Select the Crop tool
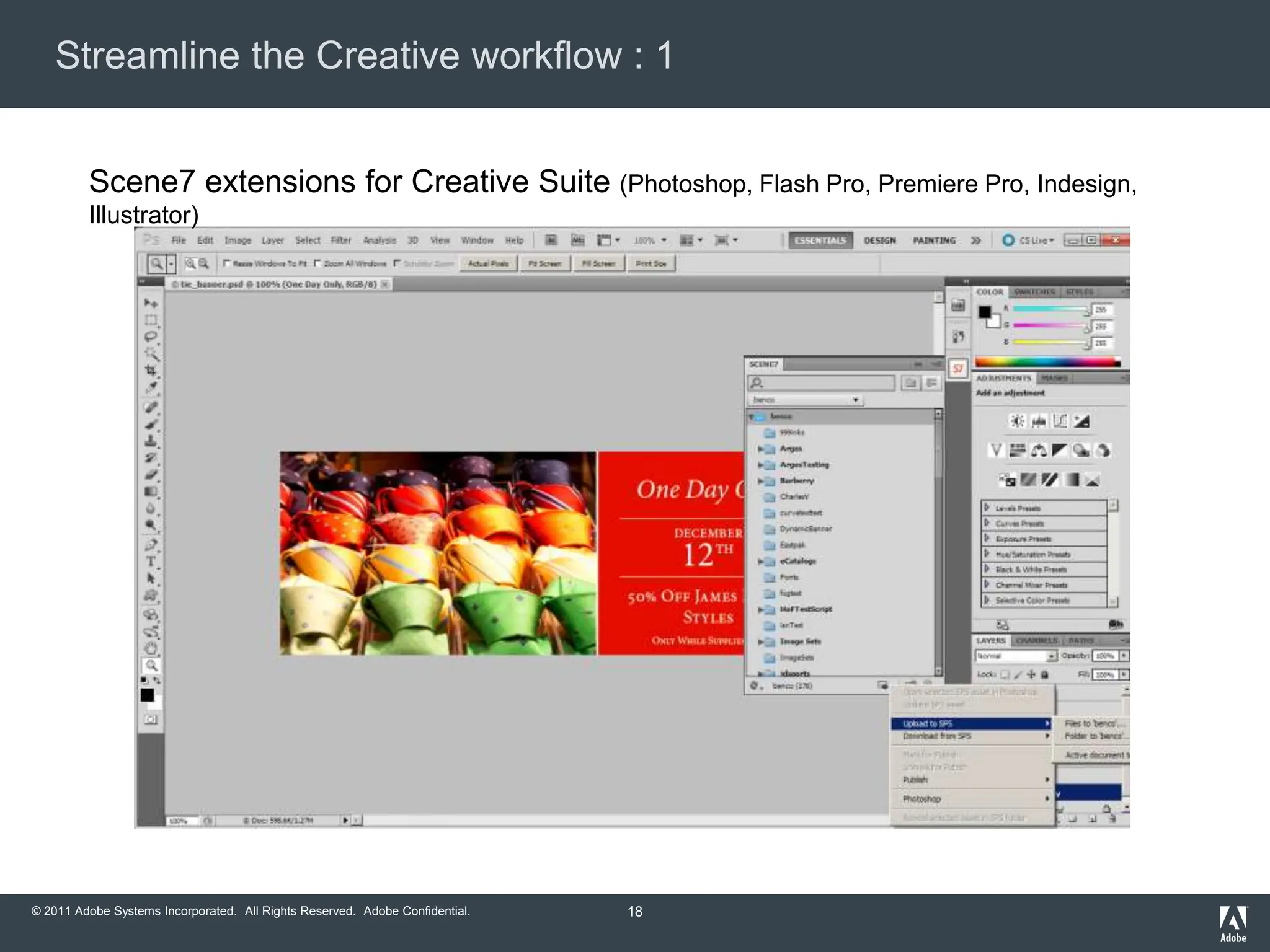 pos(151,371)
